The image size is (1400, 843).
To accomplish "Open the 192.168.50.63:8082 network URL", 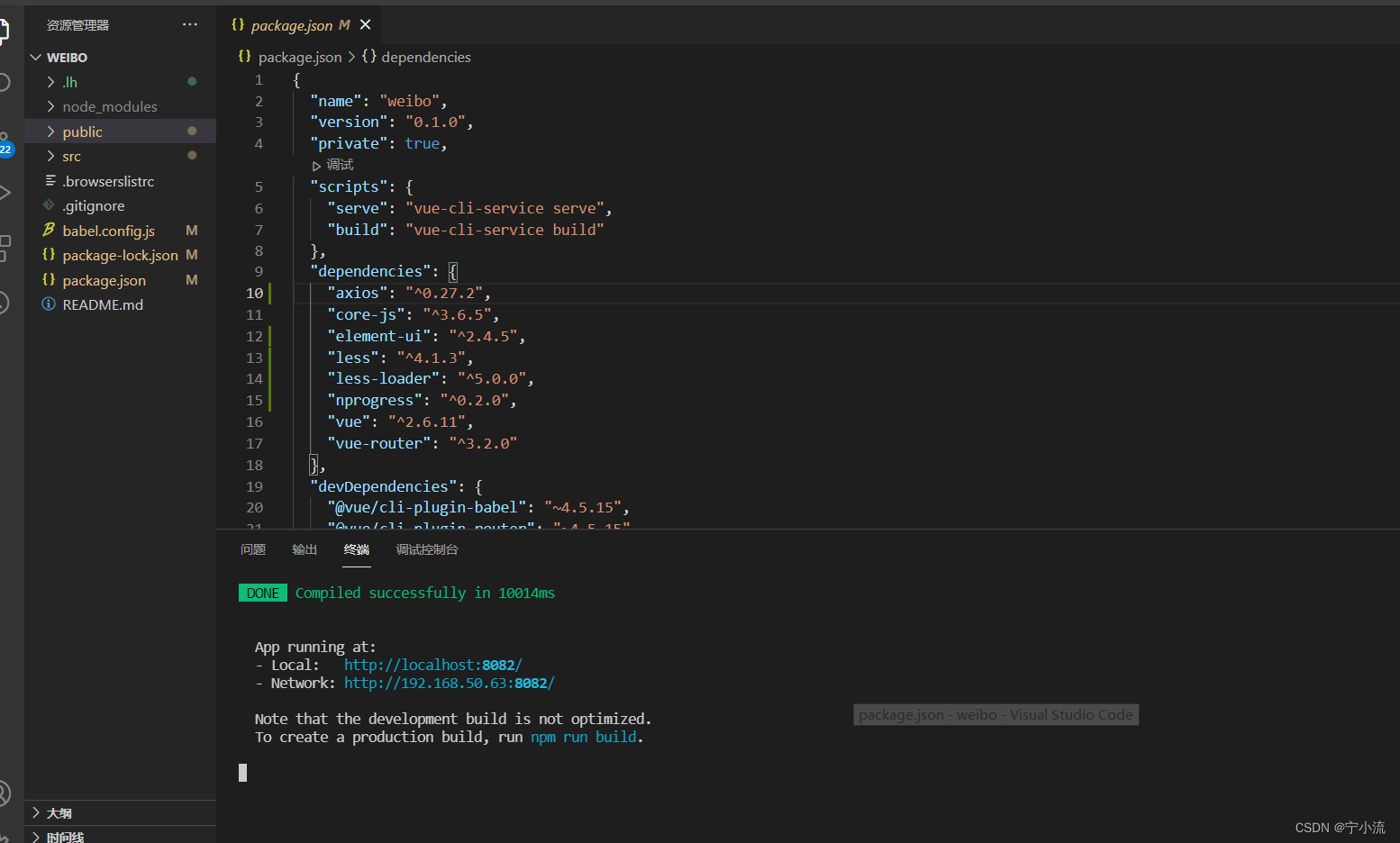I will point(449,683).
